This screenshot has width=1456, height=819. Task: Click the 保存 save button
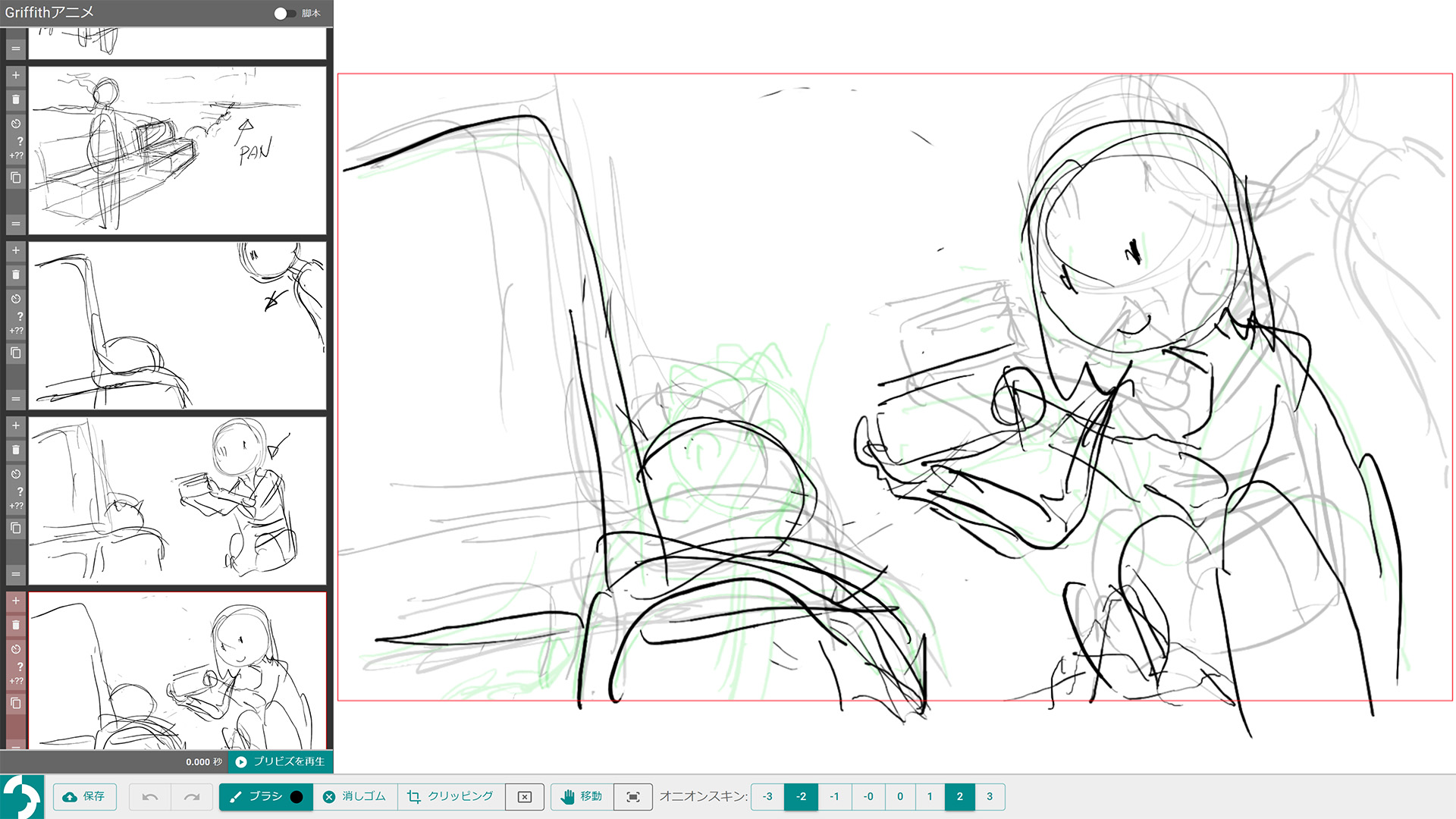click(x=85, y=796)
